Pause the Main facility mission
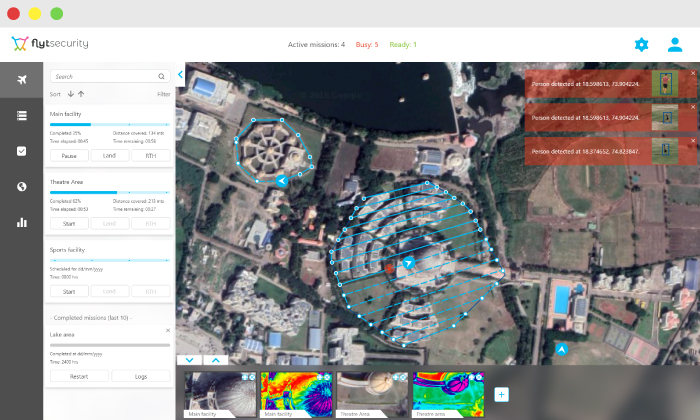This screenshot has width=700, height=420. pos(69,156)
